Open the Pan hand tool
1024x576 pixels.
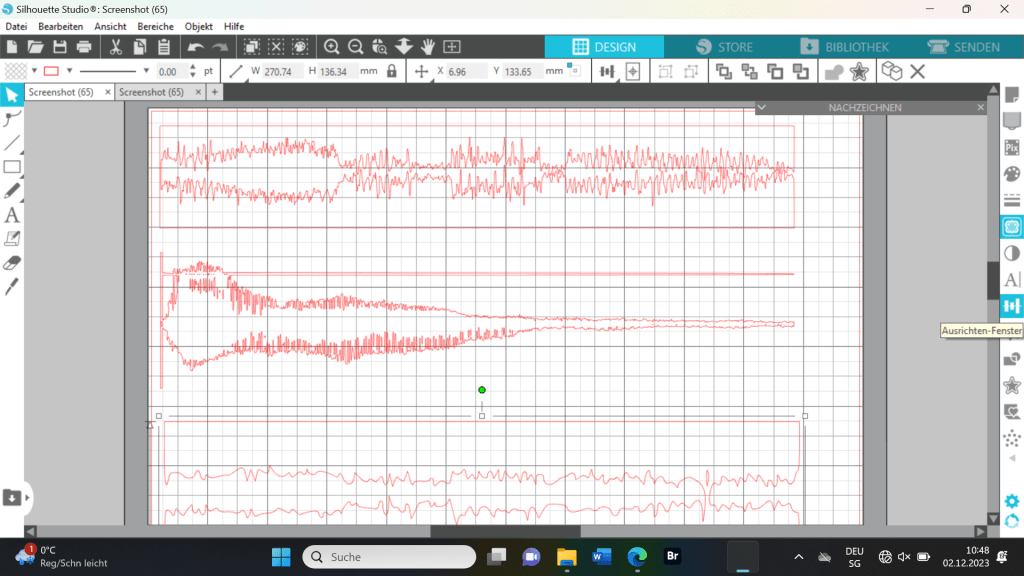[428, 47]
